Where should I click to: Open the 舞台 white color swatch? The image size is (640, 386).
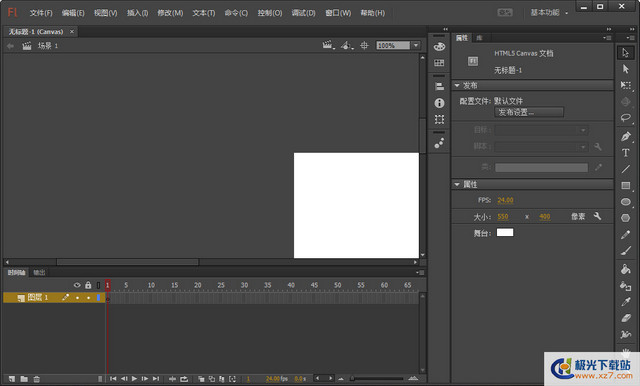click(x=505, y=233)
